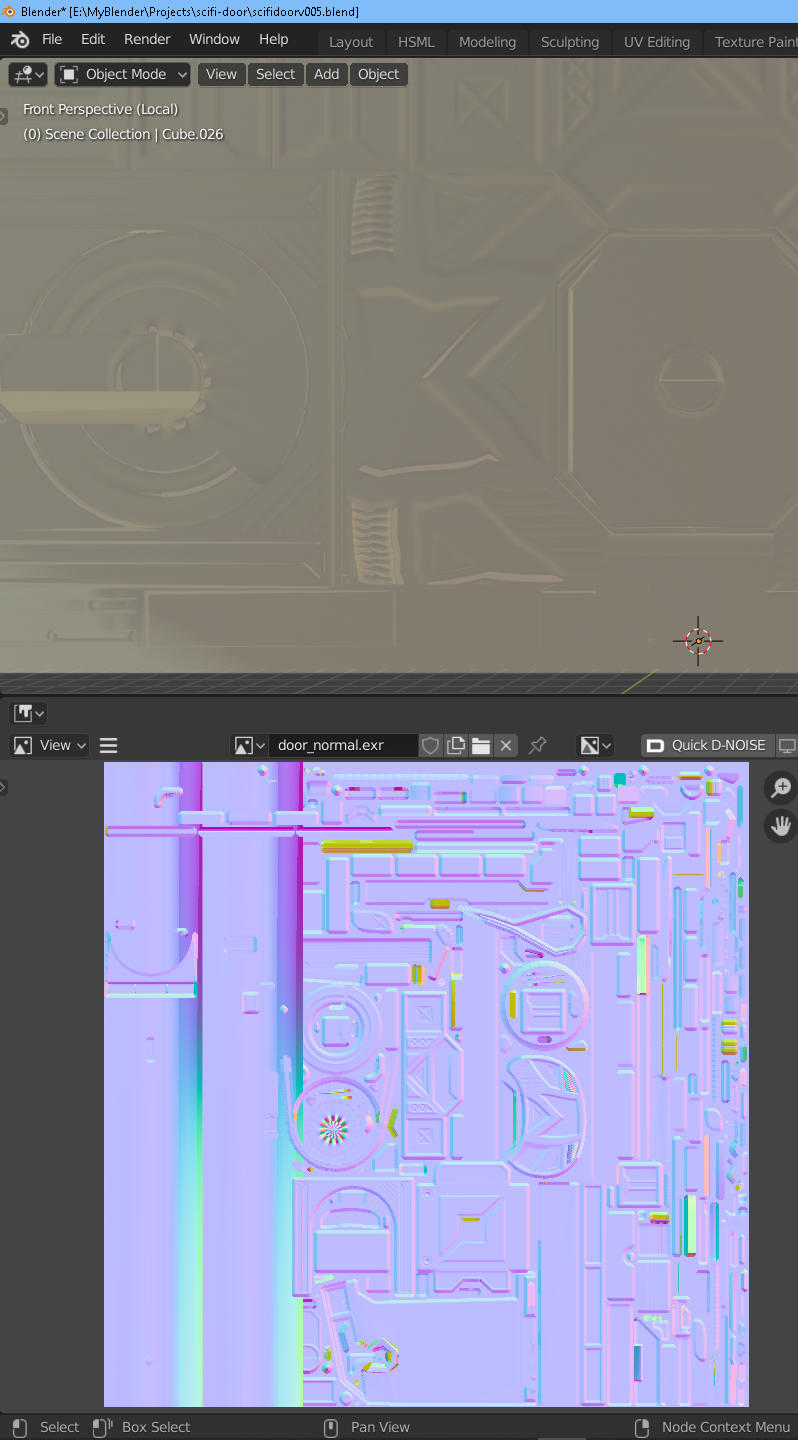This screenshot has width=798, height=1440.
Task: Switch to the HSML workspace tab
Action: click(416, 42)
